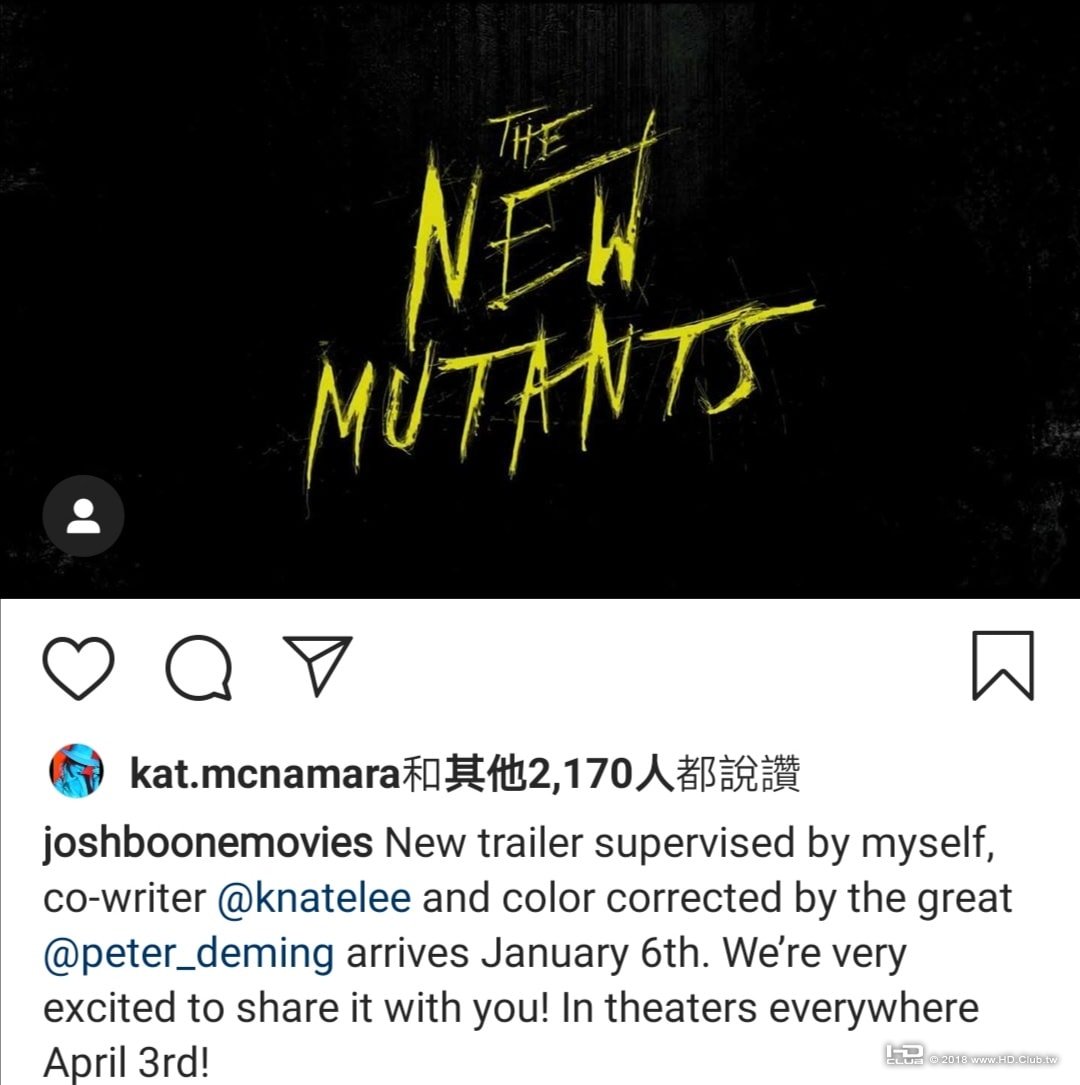Viewport: 1080px width, 1085px height.
Task: Click the 'New trailer supervised by myself' caption line
Action: [690, 844]
